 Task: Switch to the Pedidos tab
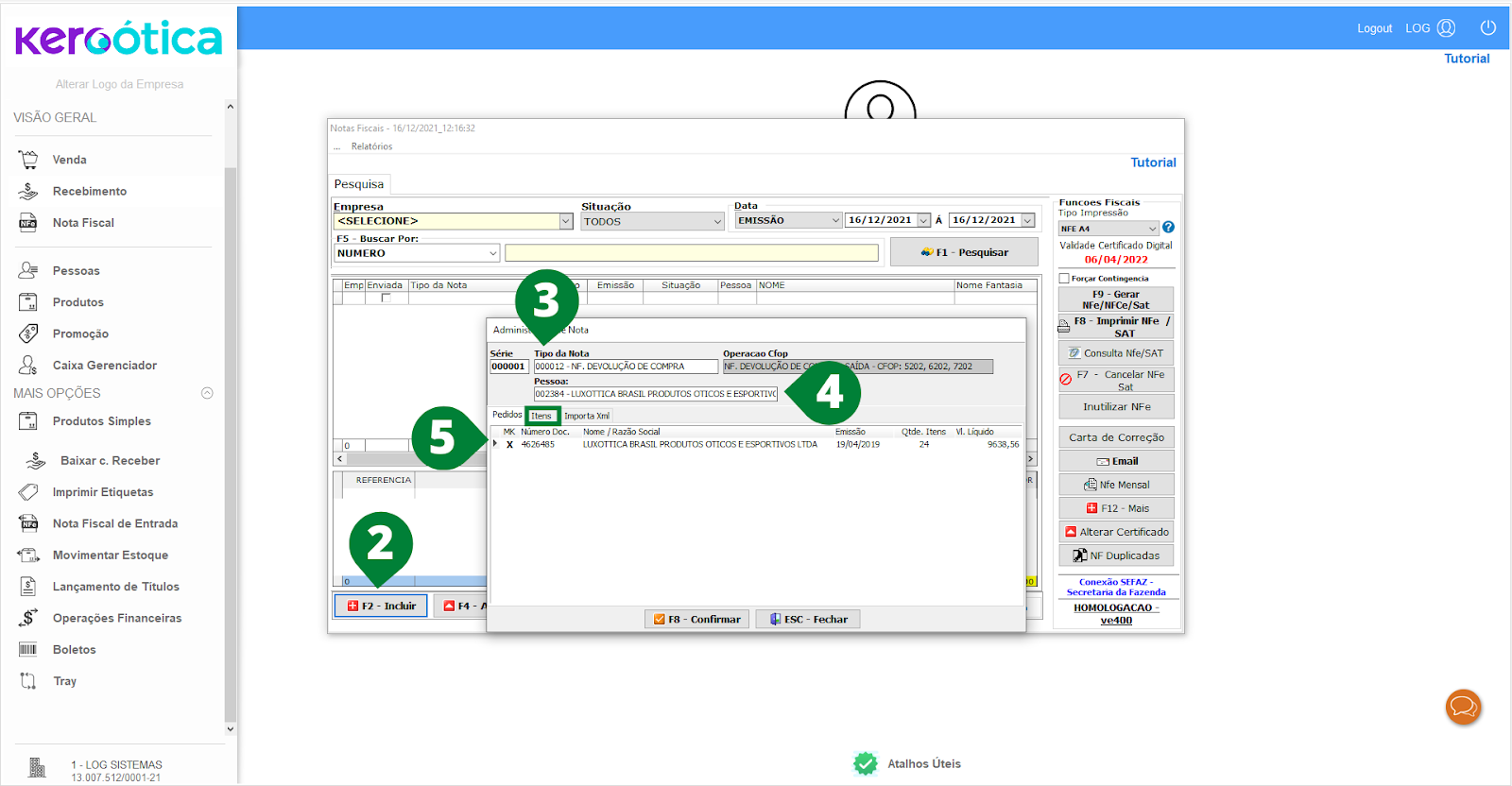(507, 415)
